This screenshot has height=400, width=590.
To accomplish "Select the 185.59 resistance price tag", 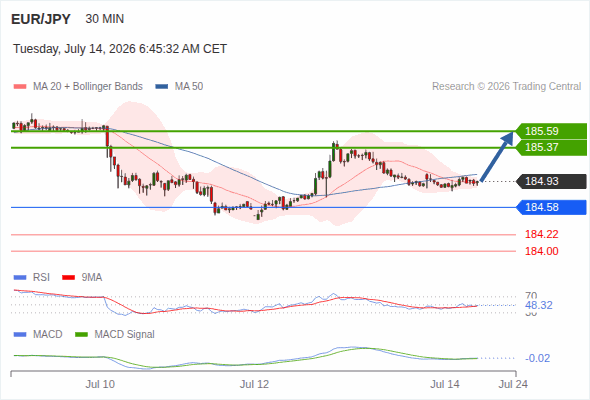I will point(551,131).
